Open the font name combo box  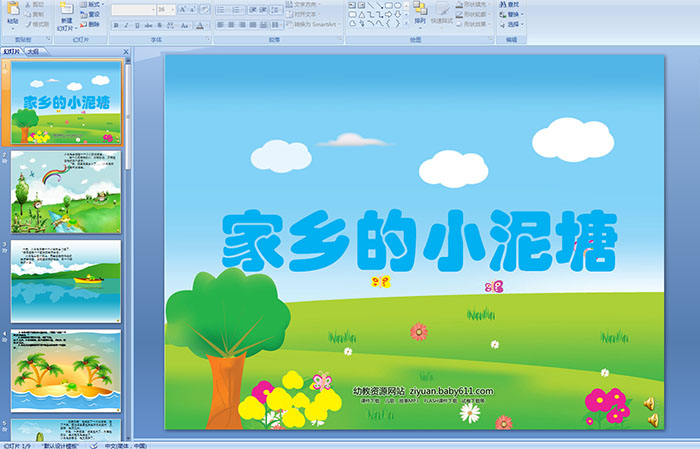click(133, 10)
